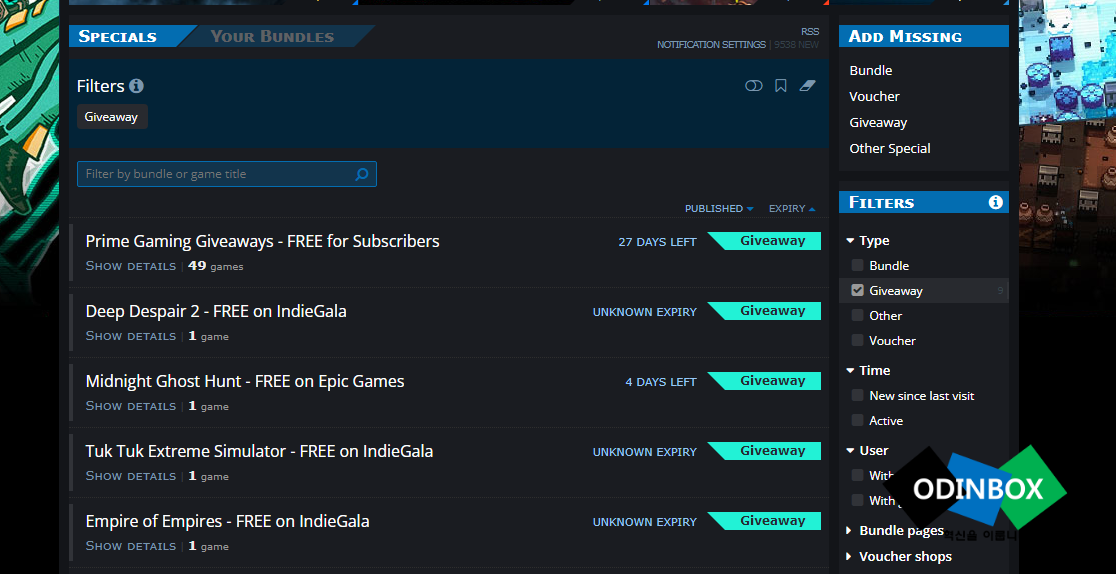Sort by Published
Viewport: 1116px width, 574px height.
click(x=719, y=209)
